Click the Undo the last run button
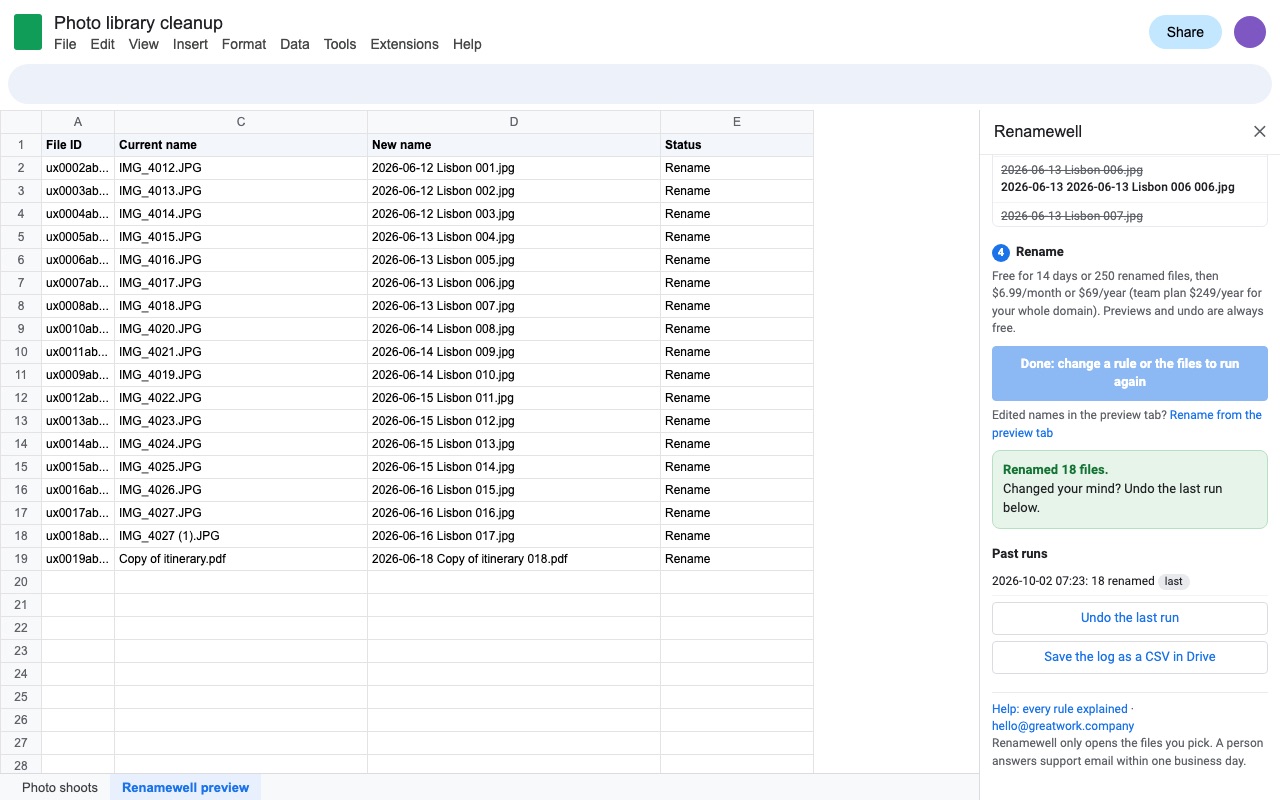 click(1130, 618)
